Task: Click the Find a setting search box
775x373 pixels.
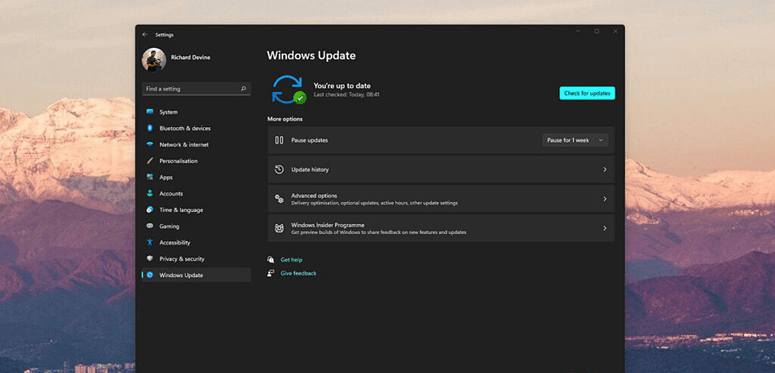Action: click(x=196, y=89)
